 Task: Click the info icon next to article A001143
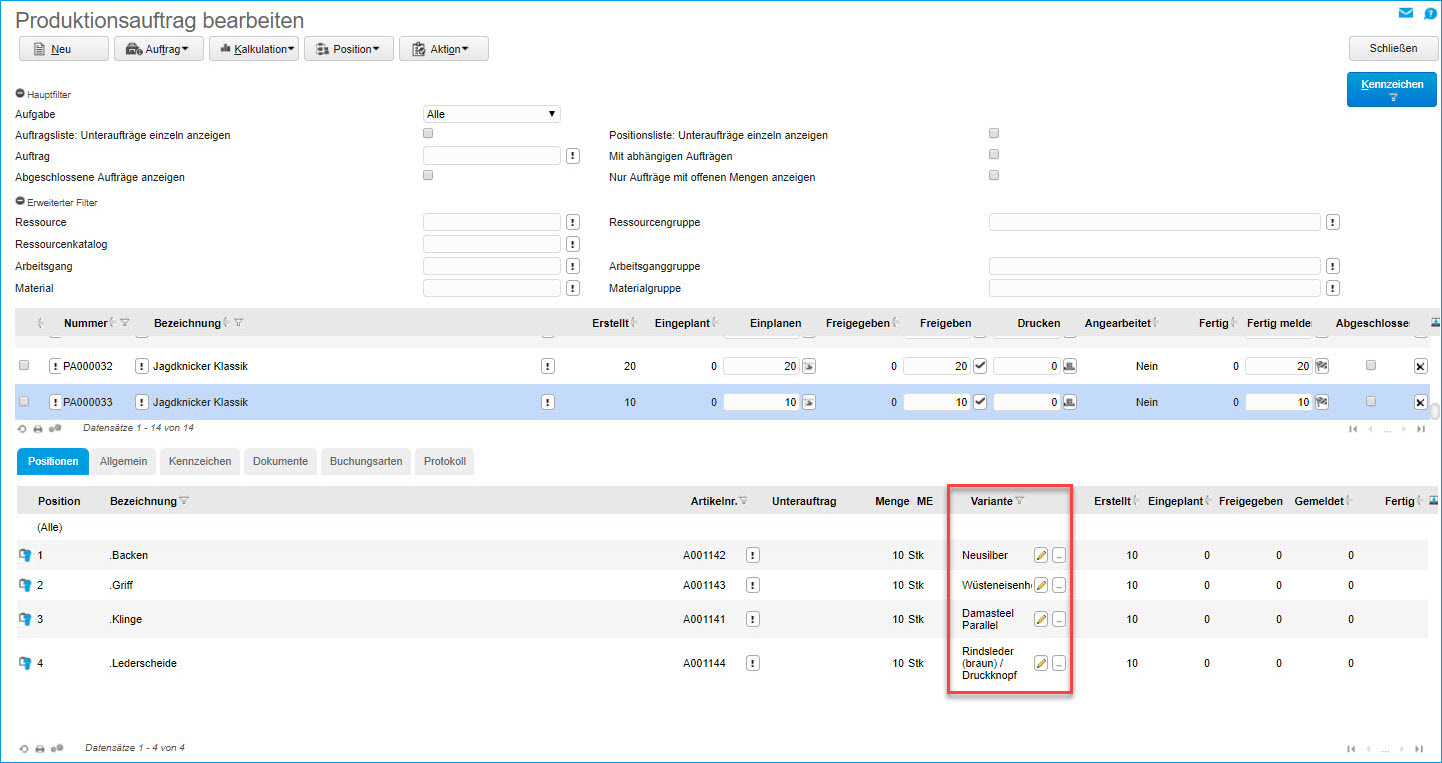tap(753, 586)
